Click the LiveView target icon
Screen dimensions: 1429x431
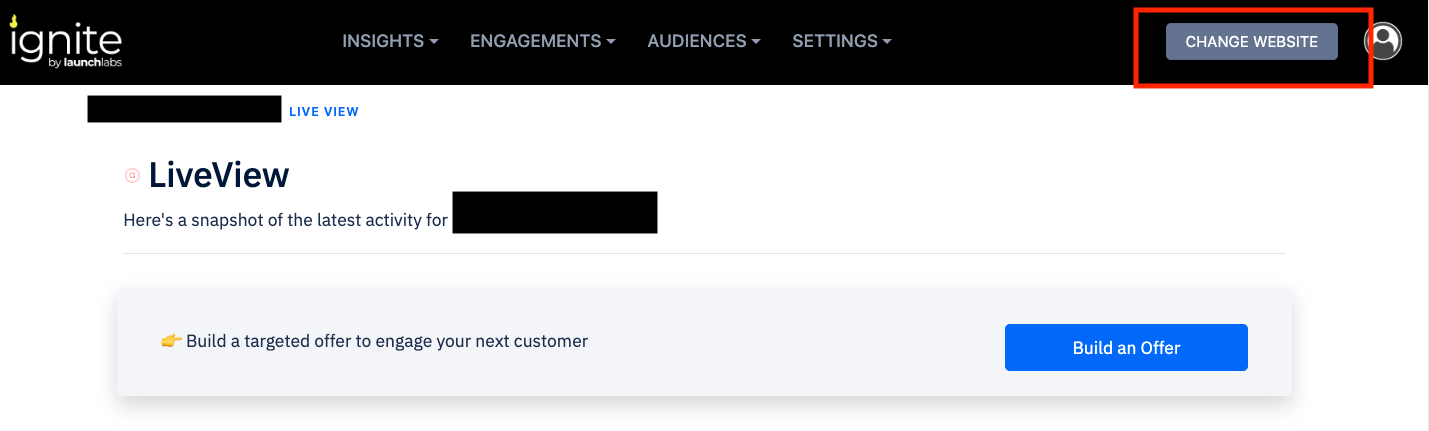(132, 176)
